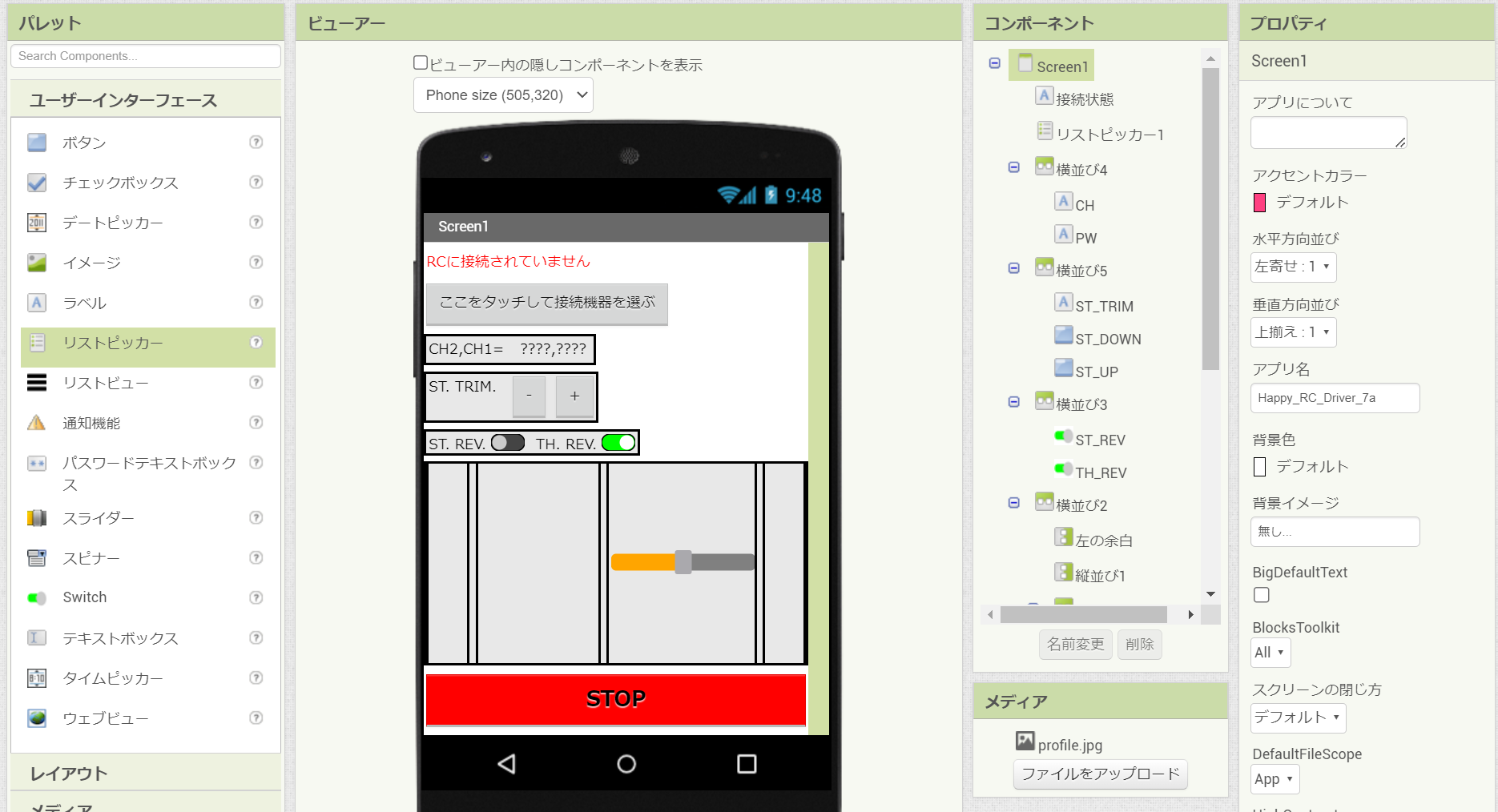Click the アプリについて text area
Screen dimensions: 1498x812
[x=1328, y=132]
